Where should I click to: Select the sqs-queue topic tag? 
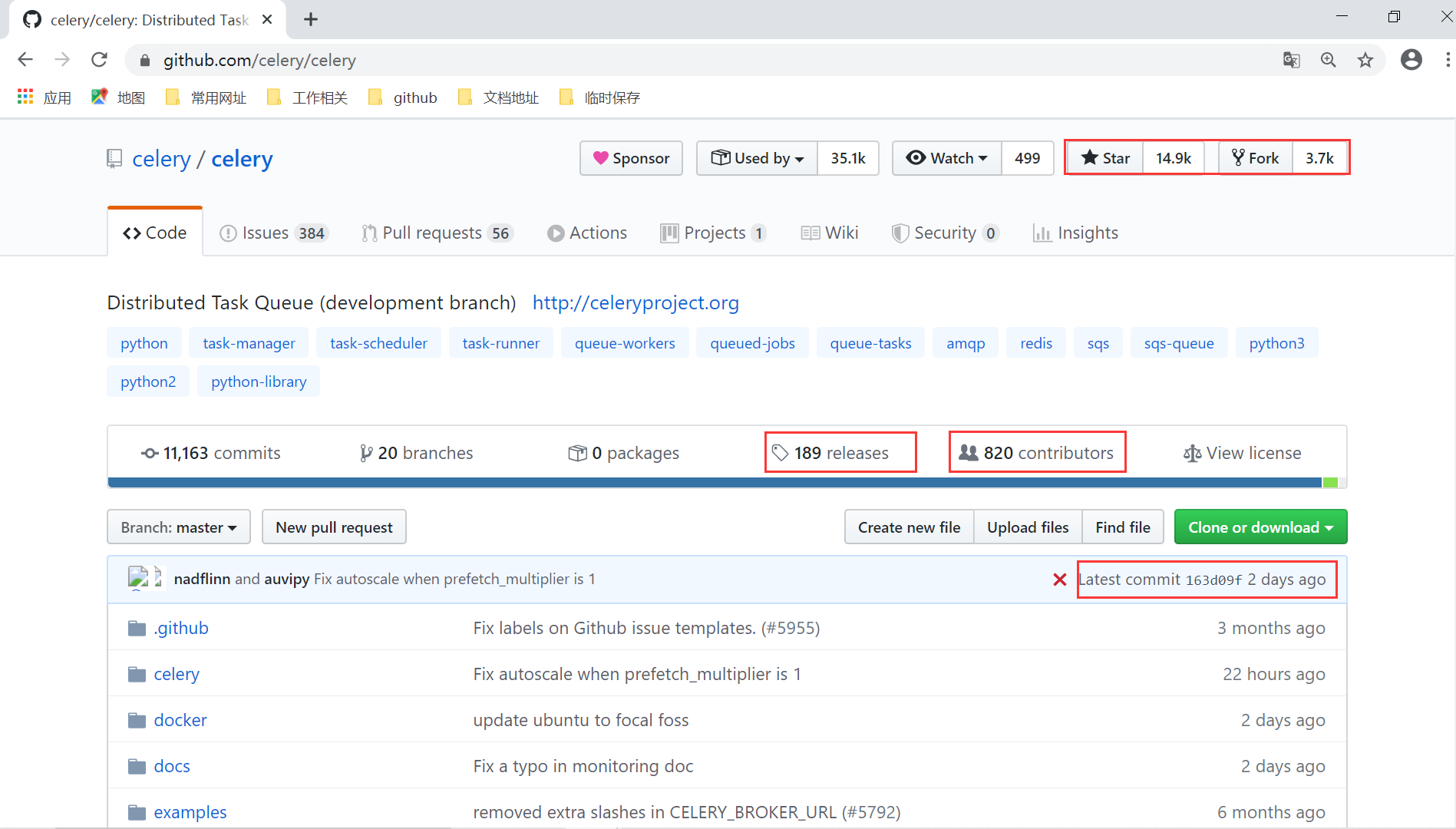(x=1179, y=343)
